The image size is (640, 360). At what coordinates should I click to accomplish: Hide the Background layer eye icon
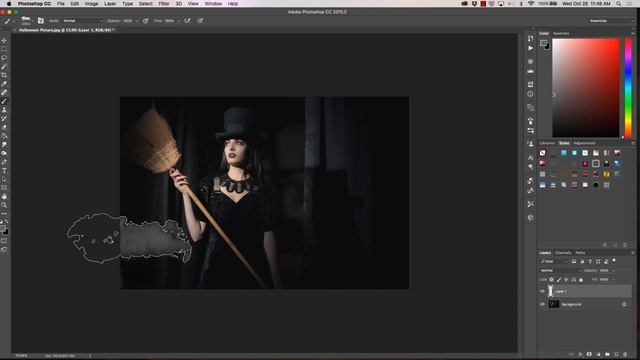[x=542, y=304]
